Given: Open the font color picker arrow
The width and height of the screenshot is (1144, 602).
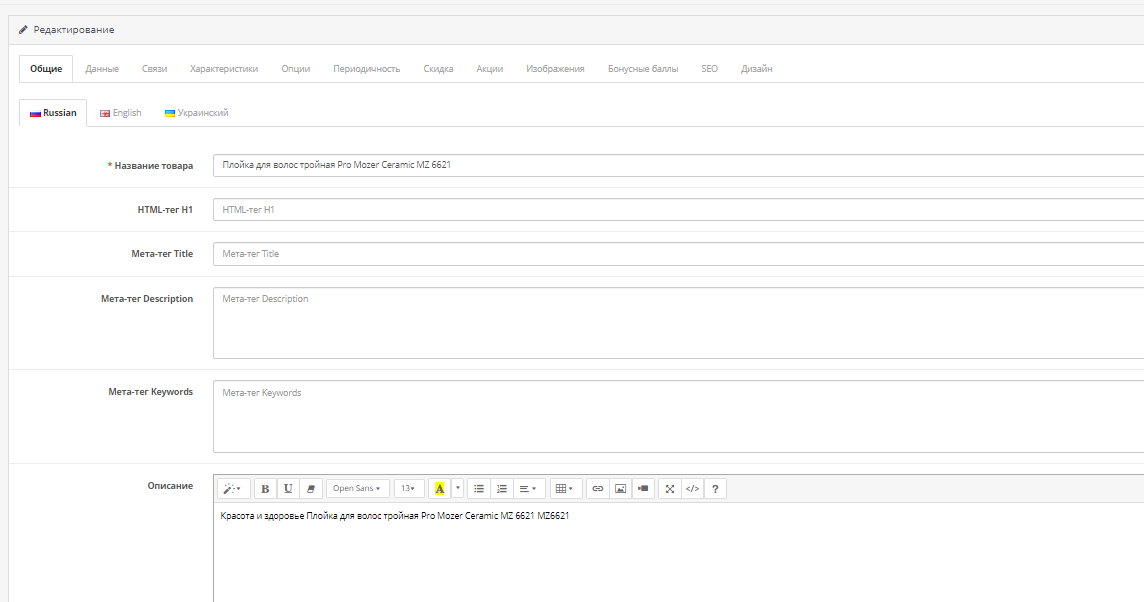Looking at the screenshot, I should [x=457, y=489].
